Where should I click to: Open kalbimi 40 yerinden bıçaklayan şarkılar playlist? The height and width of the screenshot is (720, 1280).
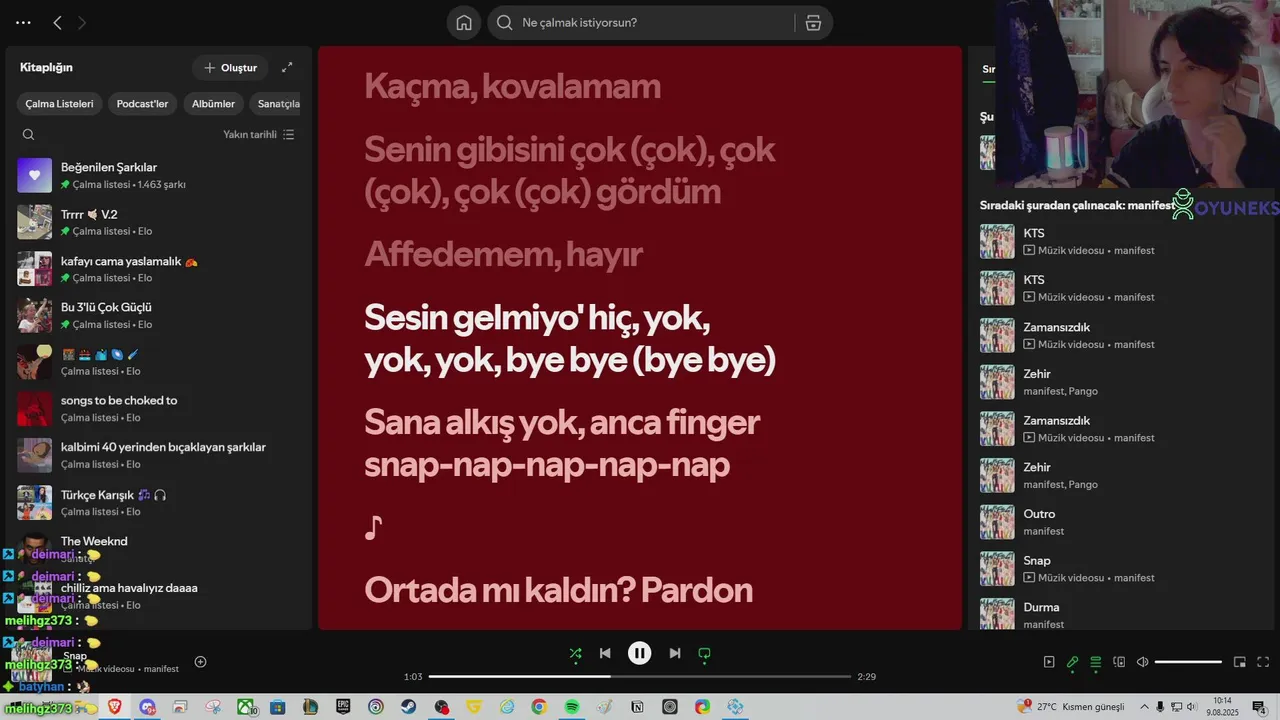coord(160,455)
